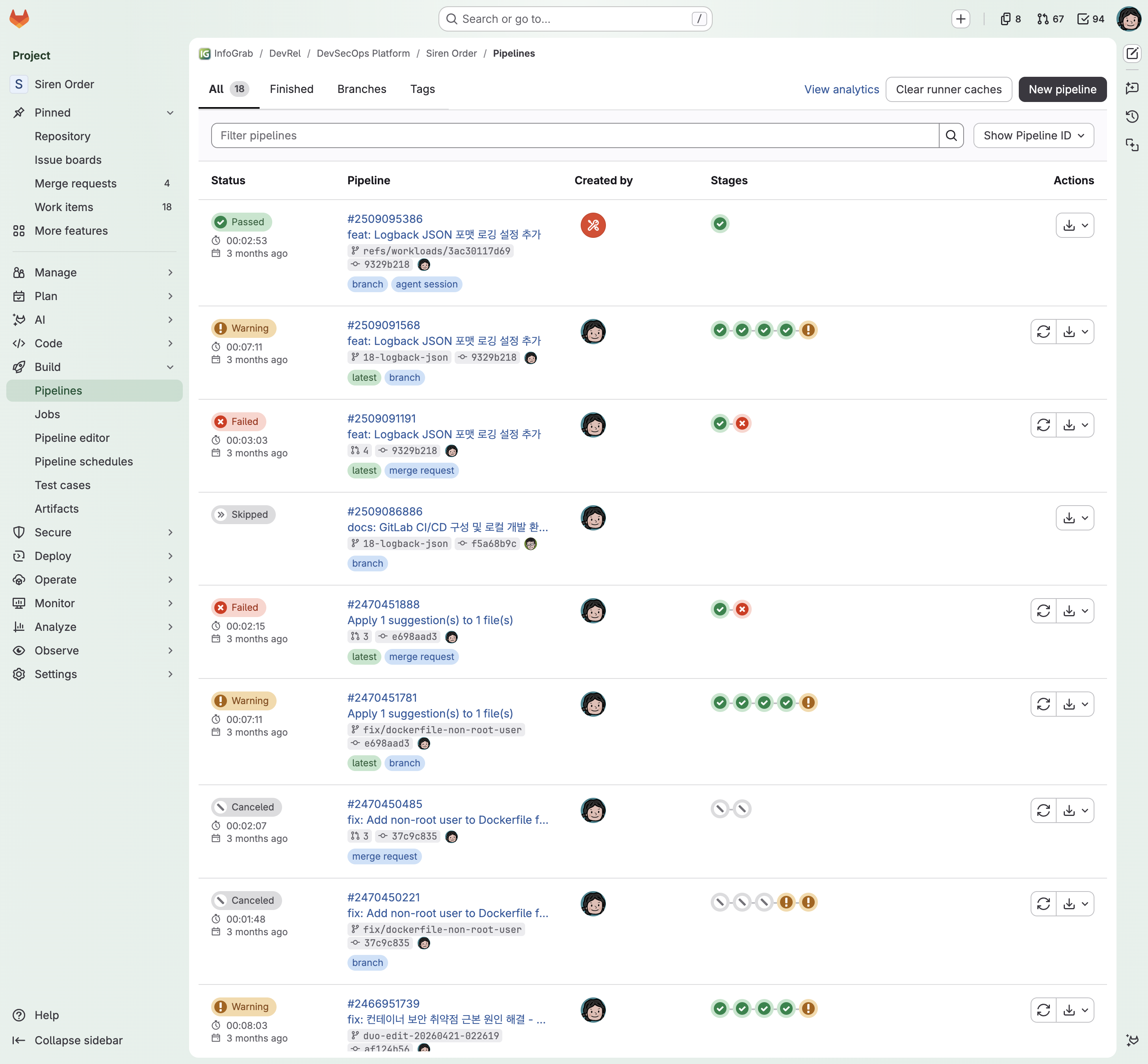Open commit e698aad3 of pipeline #2470451888

[x=414, y=637]
